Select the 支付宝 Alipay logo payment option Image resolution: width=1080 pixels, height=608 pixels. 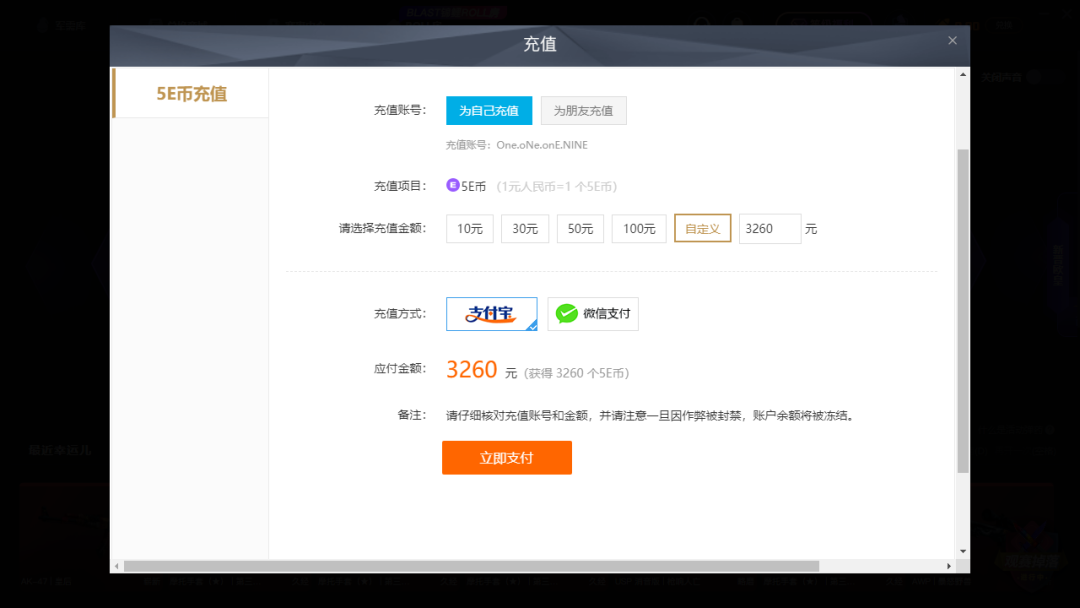491,314
